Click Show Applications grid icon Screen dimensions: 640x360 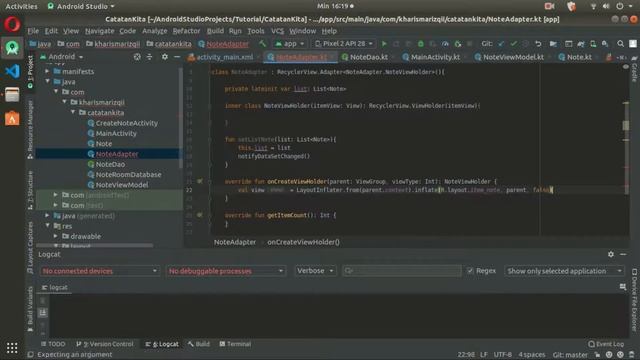tap(12, 348)
